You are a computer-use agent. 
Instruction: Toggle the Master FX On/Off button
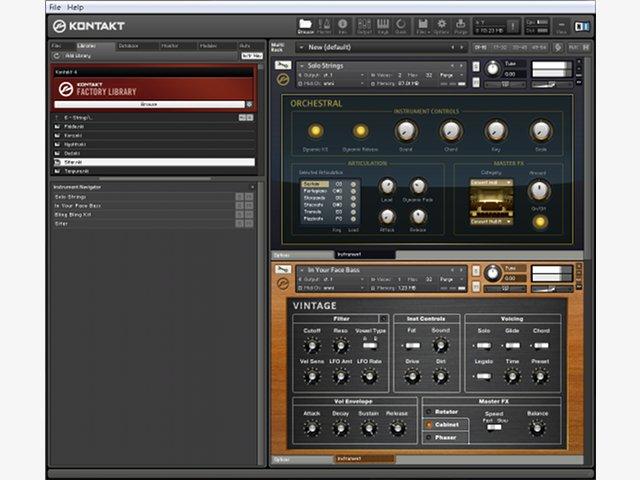pos(540,222)
